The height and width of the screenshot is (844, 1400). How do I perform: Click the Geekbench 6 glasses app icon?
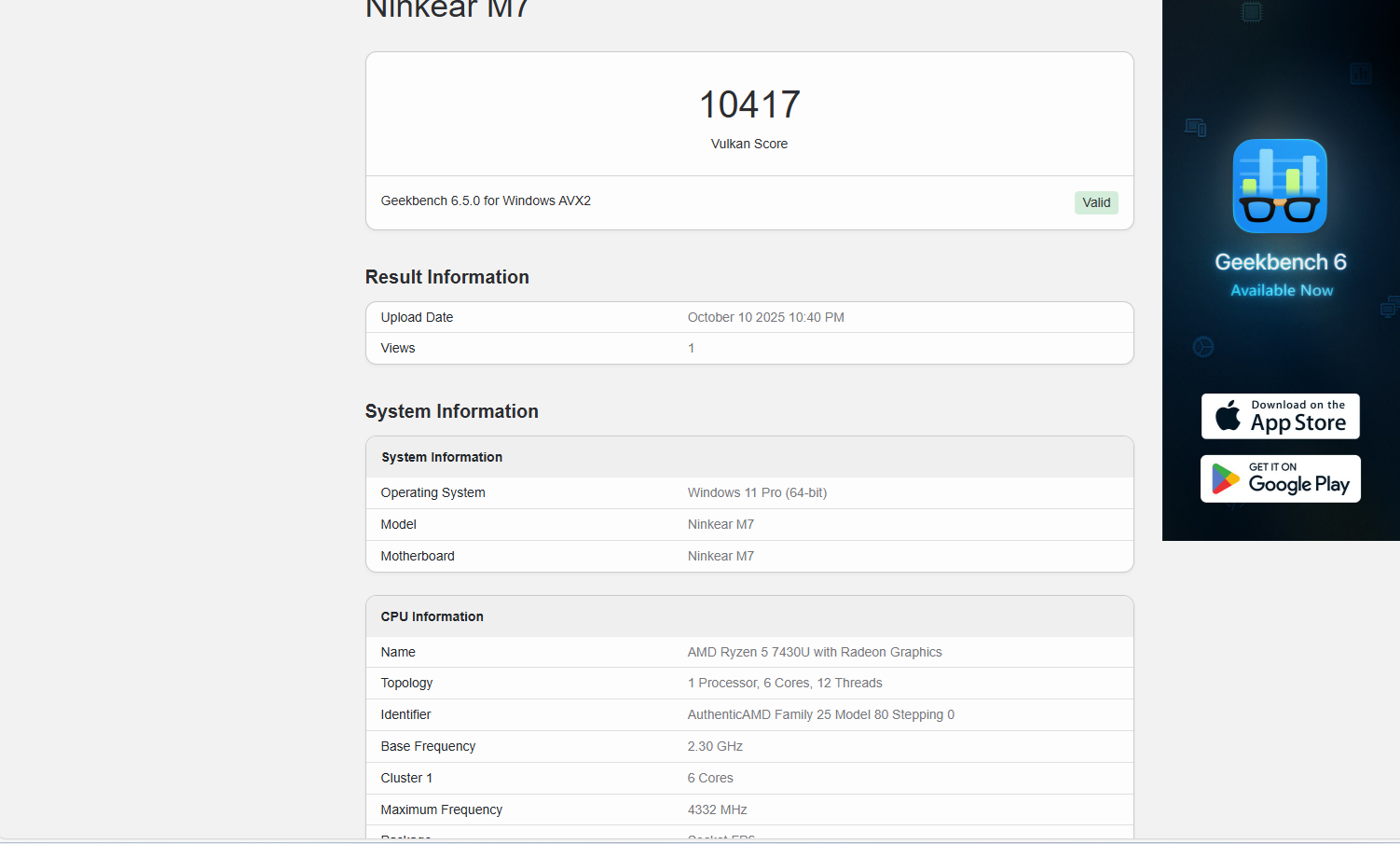[x=1280, y=187]
